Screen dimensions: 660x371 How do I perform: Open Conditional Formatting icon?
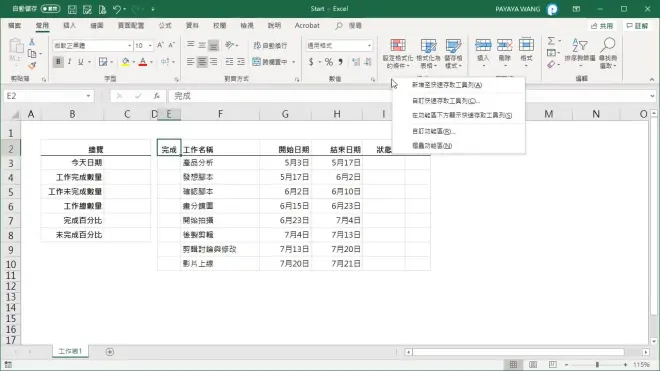pos(398,45)
